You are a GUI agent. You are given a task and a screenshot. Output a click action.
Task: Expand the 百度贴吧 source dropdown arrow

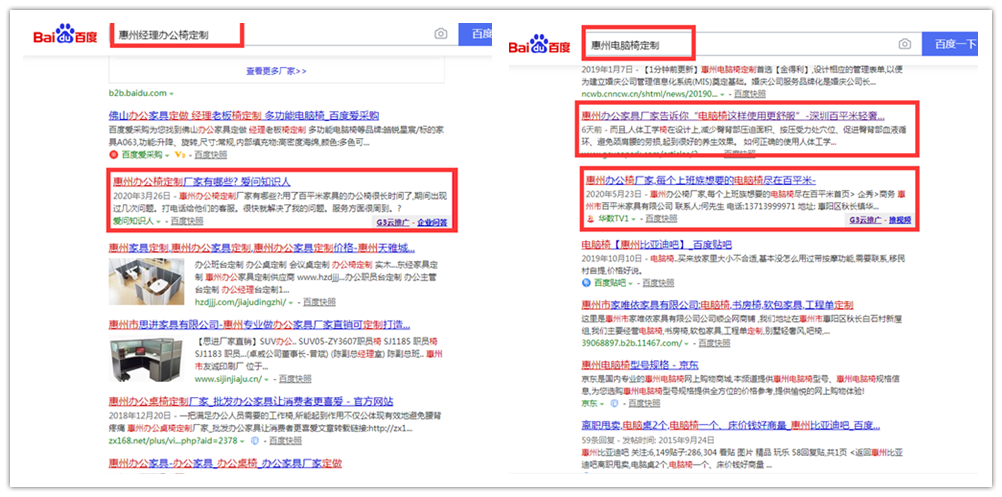(x=631, y=283)
